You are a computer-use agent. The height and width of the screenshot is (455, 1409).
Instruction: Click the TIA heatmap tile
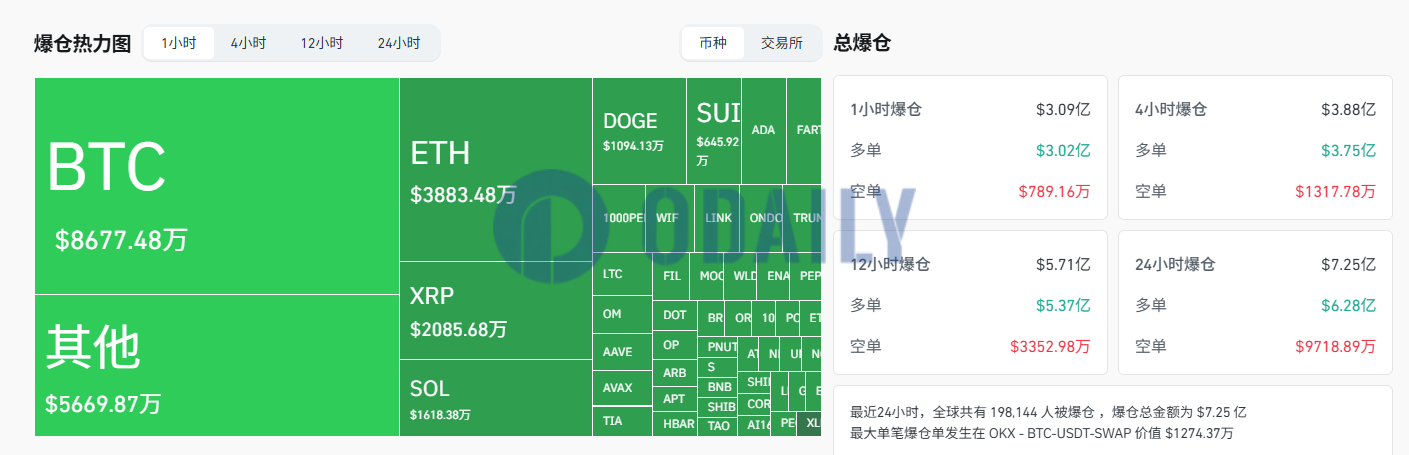tap(622, 421)
